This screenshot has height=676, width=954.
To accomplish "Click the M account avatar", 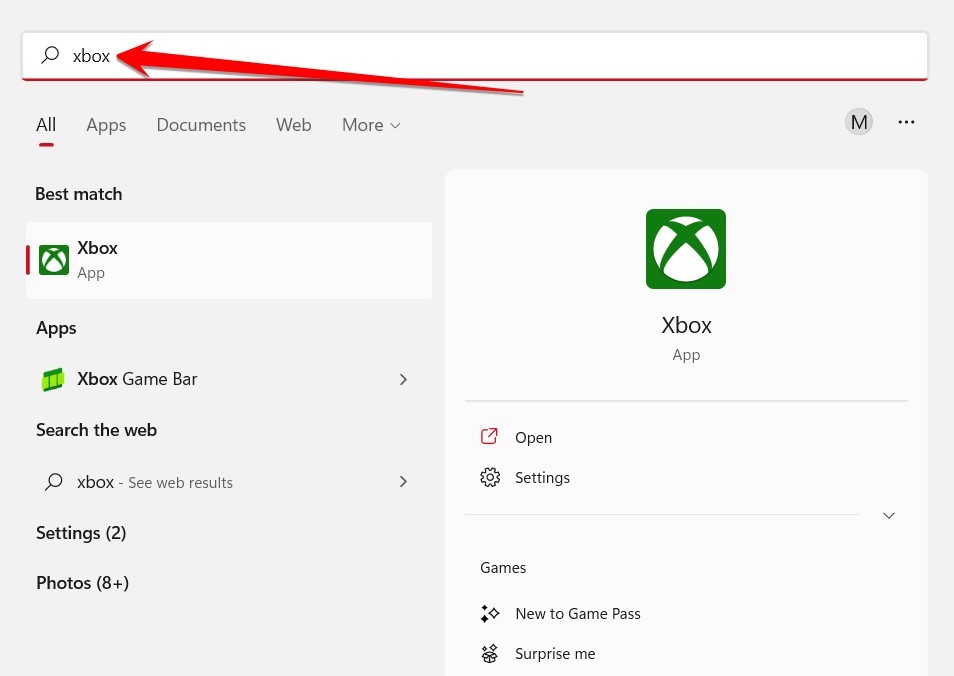I will coord(858,122).
